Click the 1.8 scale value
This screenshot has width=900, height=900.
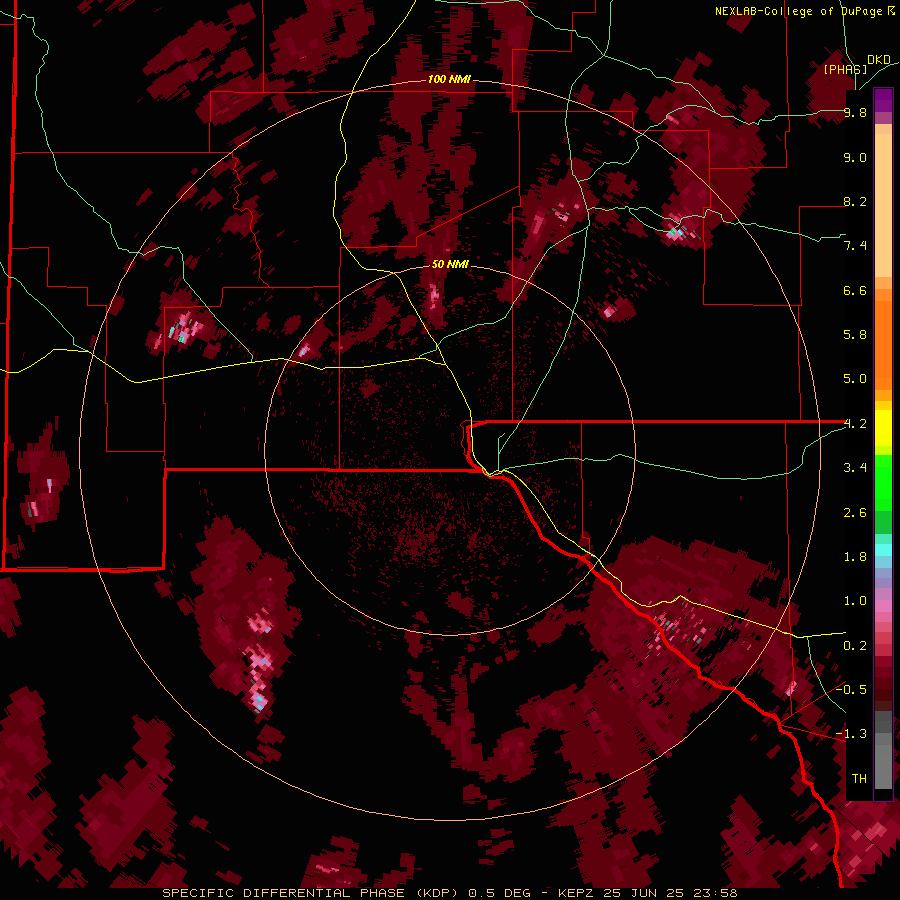point(855,557)
